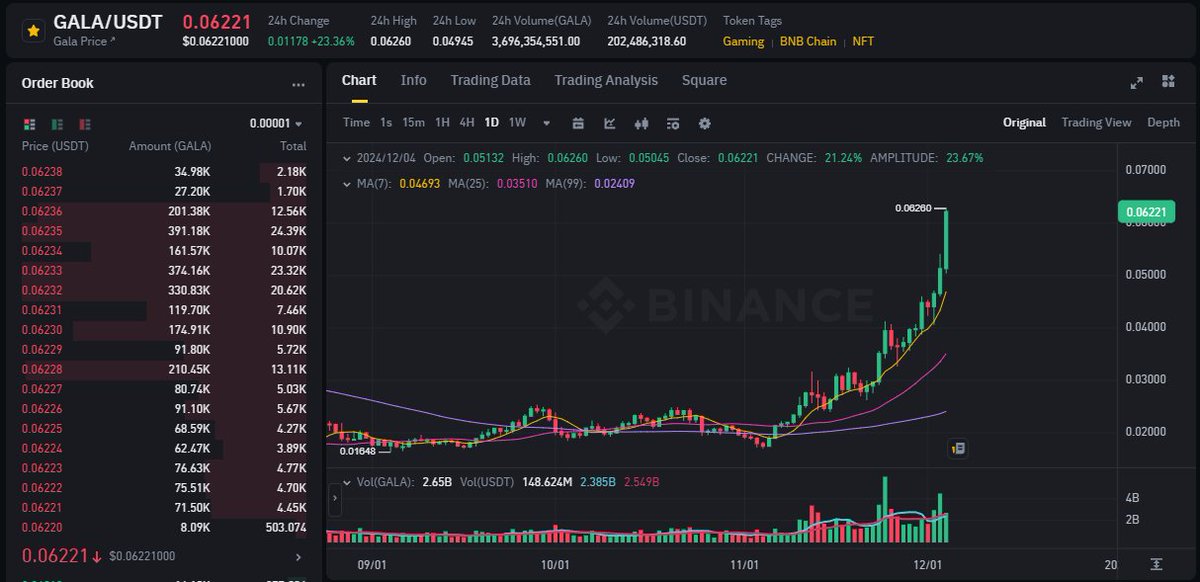Select the 0.06236 sell order row
The height and width of the screenshot is (582, 1200).
tap(164, 211)
